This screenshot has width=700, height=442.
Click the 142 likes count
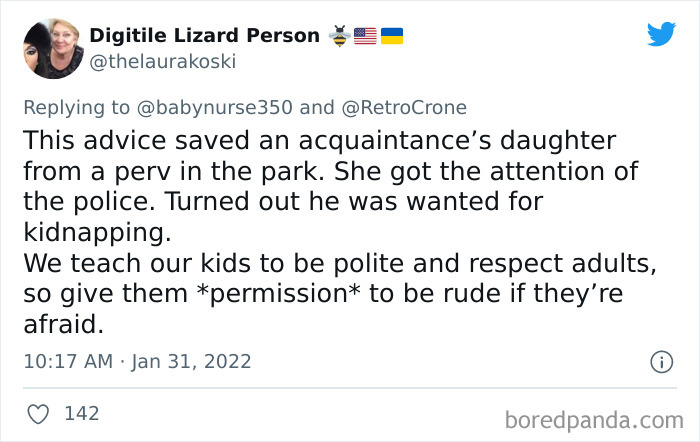click(x=82, y=412)
